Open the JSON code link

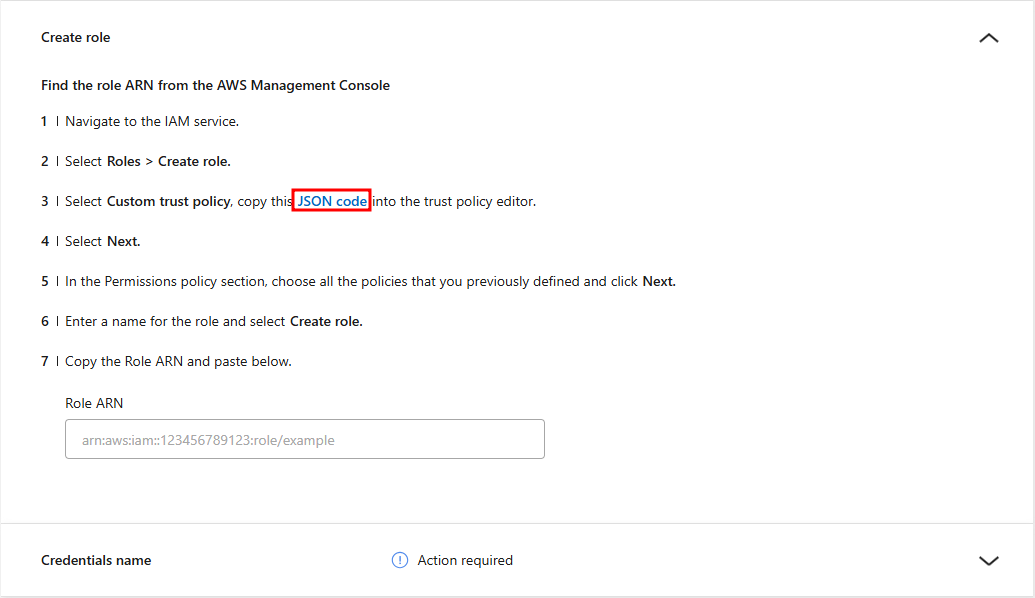[332, 201]
